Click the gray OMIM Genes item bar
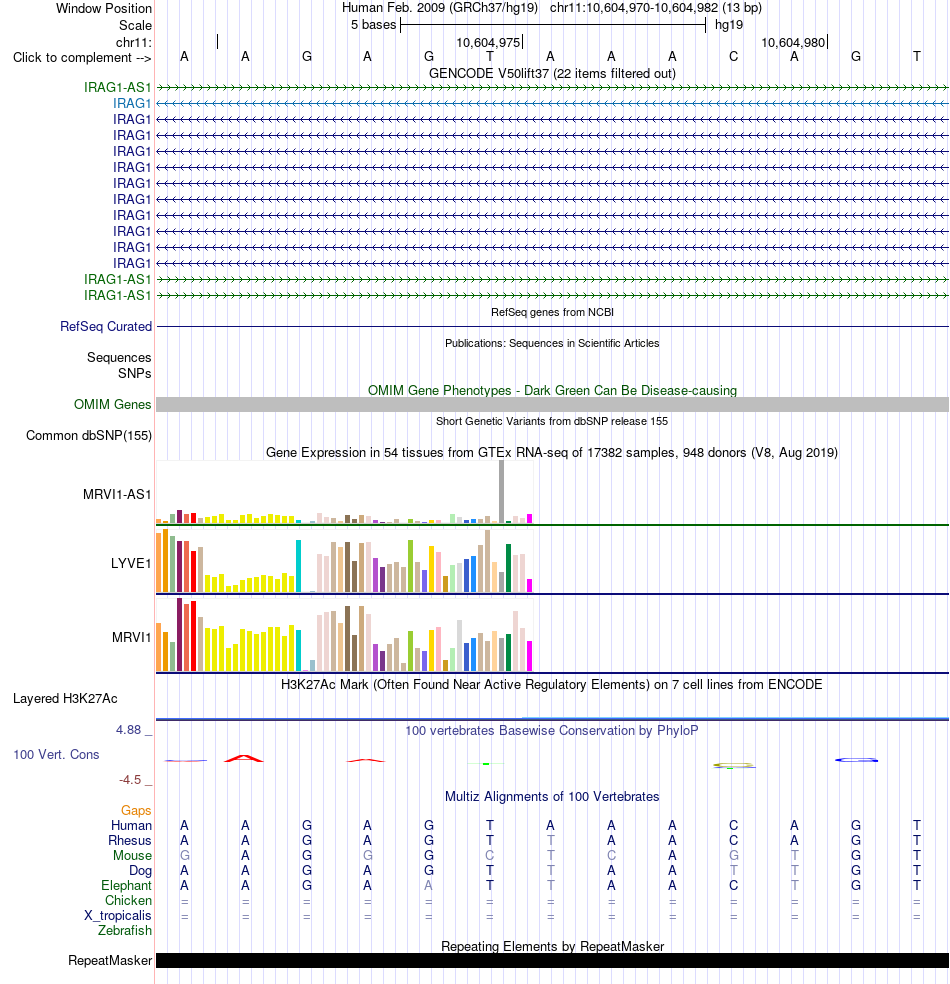The height and width of the screenshot is (984, 950). coord(552,404)
